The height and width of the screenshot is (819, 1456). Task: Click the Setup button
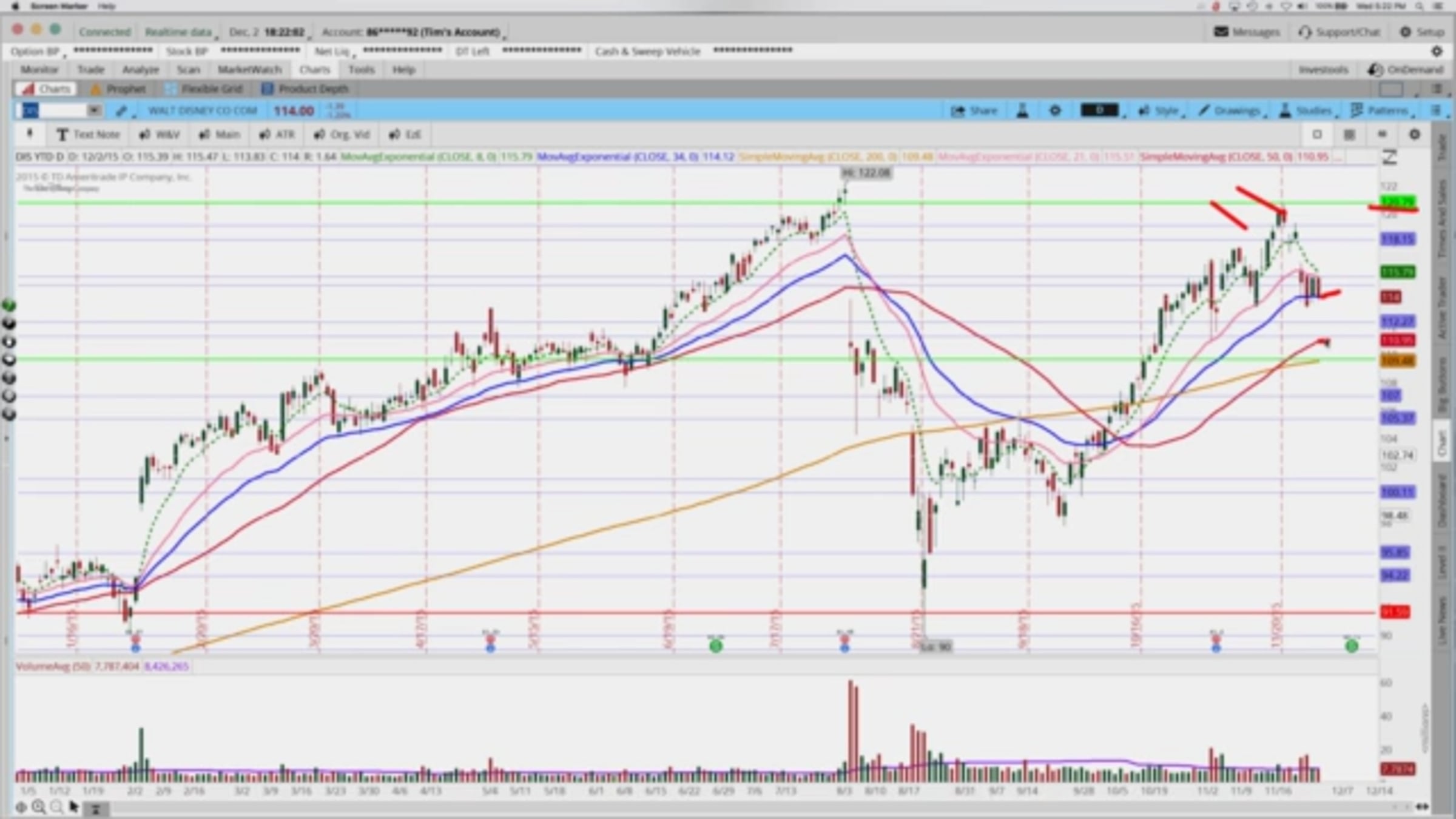[1422, 32]
